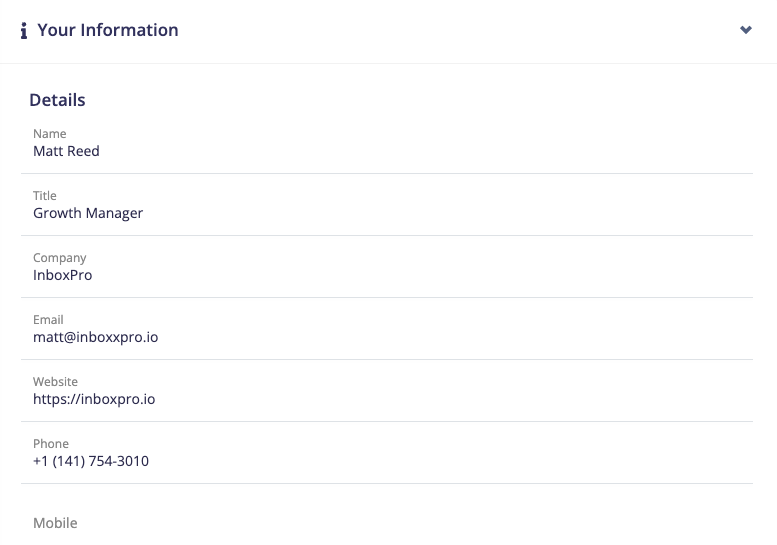
Task: Click the info icon beside Your Information
Action: [x=24, y=31]
